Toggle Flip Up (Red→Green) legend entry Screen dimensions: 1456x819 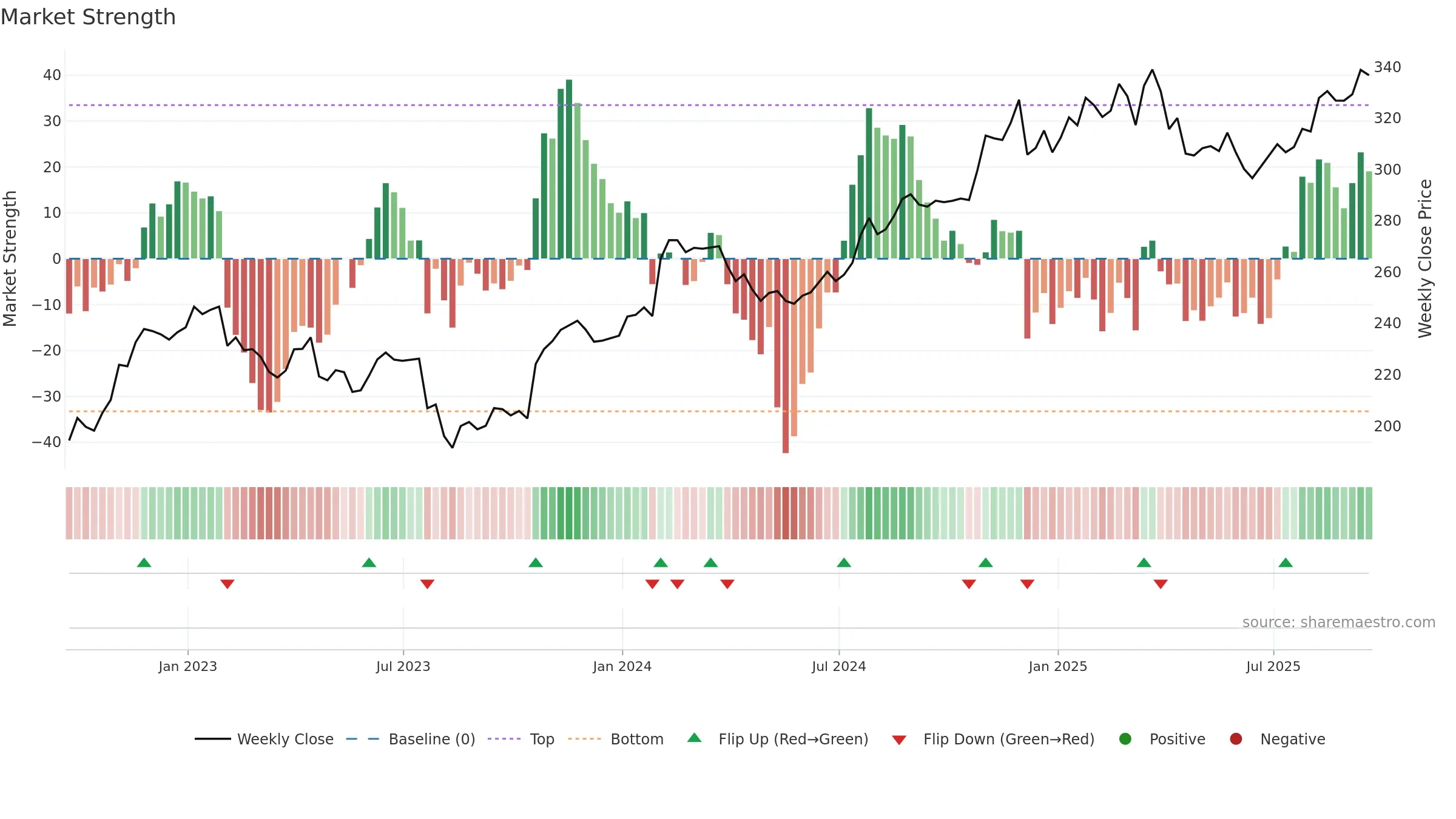click(778, 739)
